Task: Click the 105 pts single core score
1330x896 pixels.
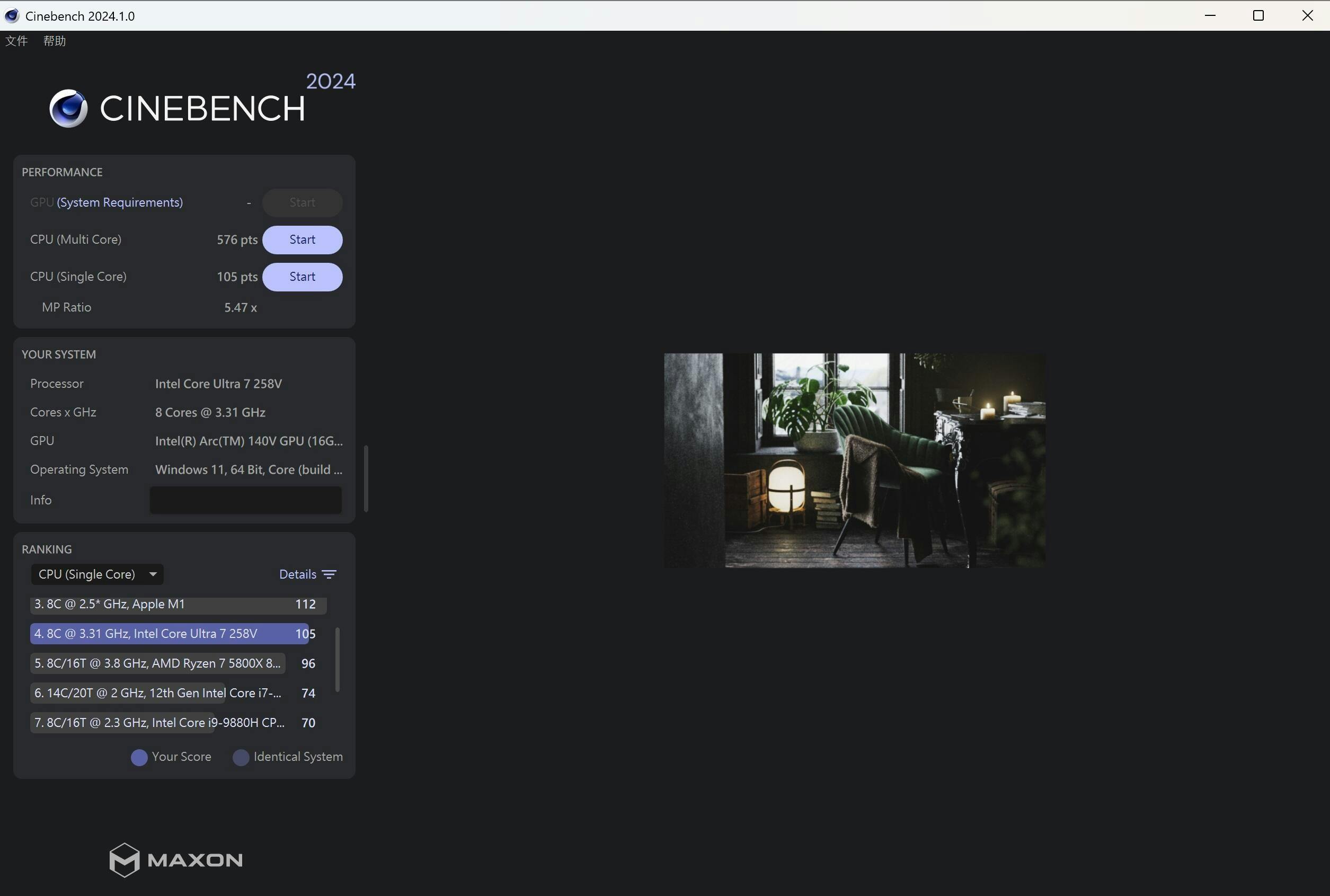Action: point(237,277)
